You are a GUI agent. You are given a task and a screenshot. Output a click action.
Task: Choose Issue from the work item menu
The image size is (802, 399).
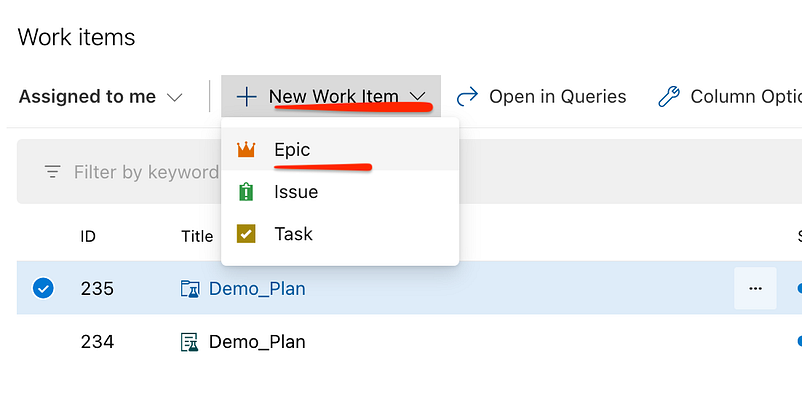[x=340, y=192]
